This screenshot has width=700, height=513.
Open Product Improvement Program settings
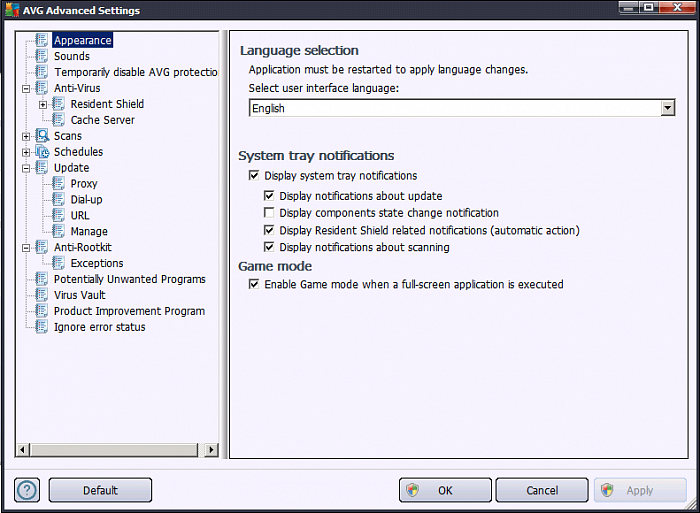click(129, 311)
